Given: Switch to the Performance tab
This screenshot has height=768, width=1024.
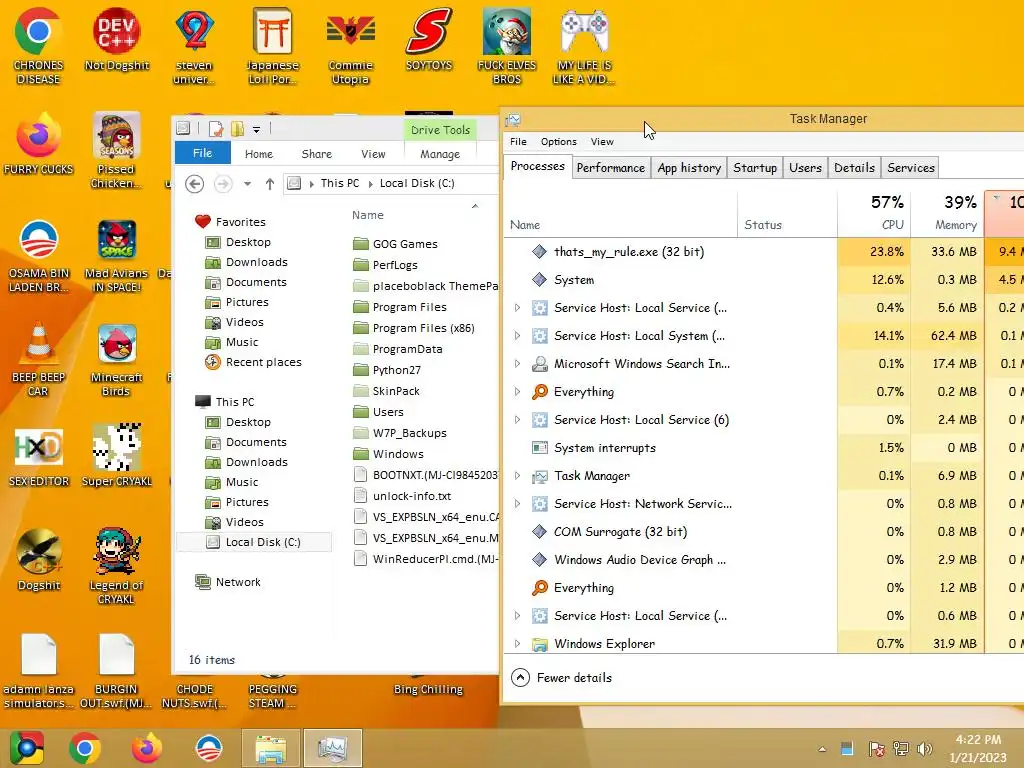Looking at the screenshot, I should pos(611,168).
